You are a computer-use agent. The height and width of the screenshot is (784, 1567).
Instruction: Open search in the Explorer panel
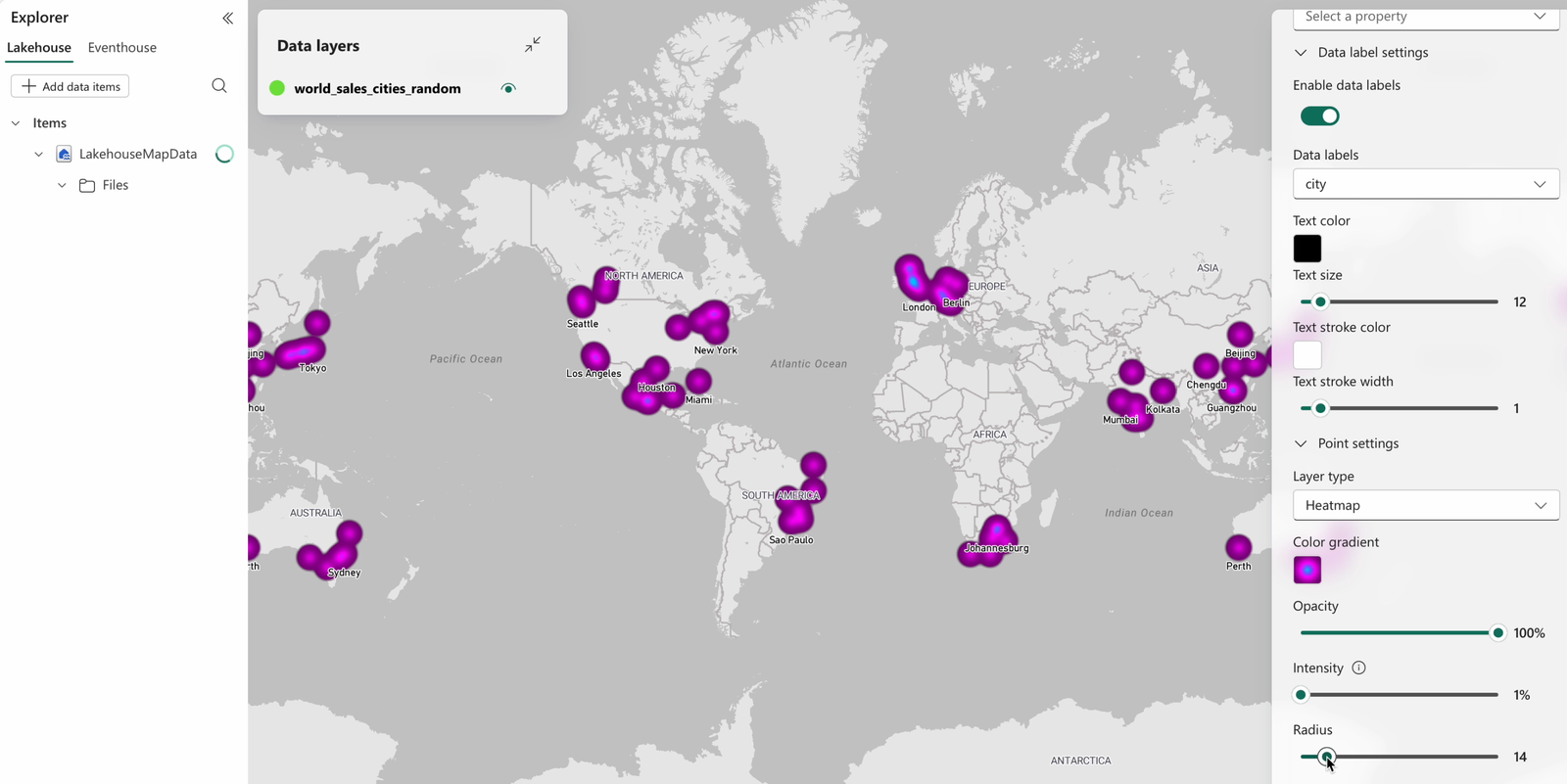(x=219, y=86)
